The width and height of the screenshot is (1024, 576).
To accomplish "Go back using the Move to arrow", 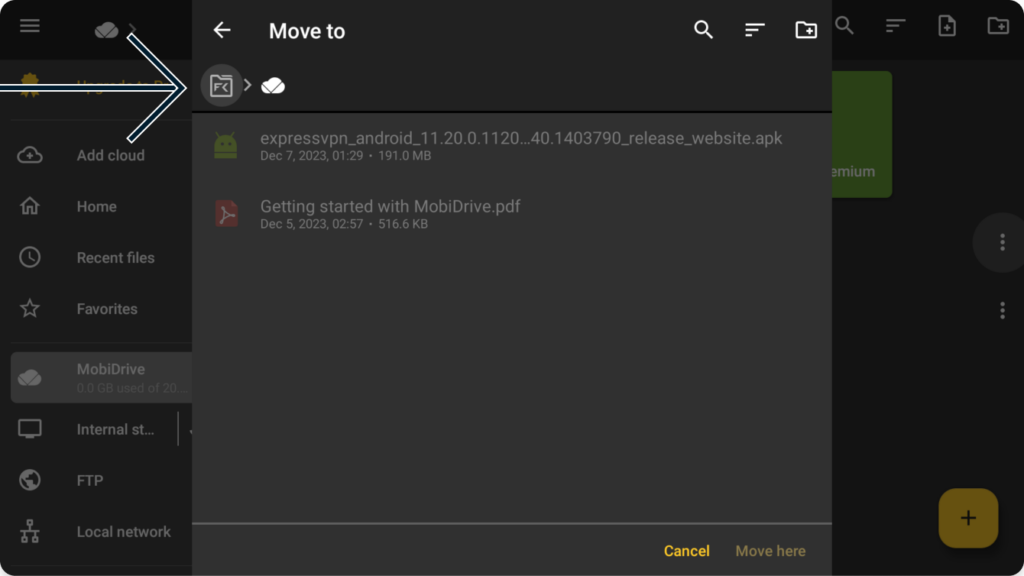I will point(222,30).
